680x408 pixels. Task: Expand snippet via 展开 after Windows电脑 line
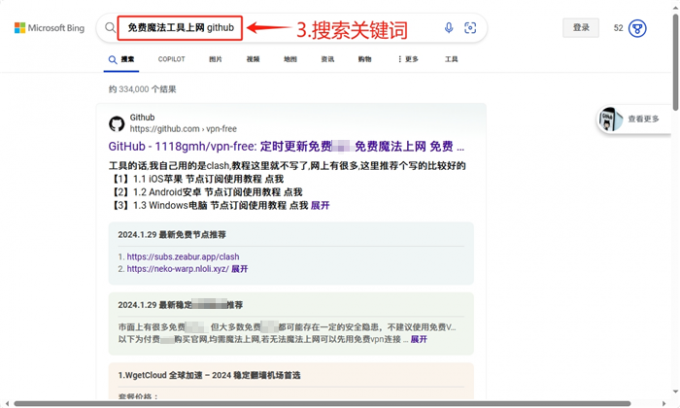[x=320, y=206]
